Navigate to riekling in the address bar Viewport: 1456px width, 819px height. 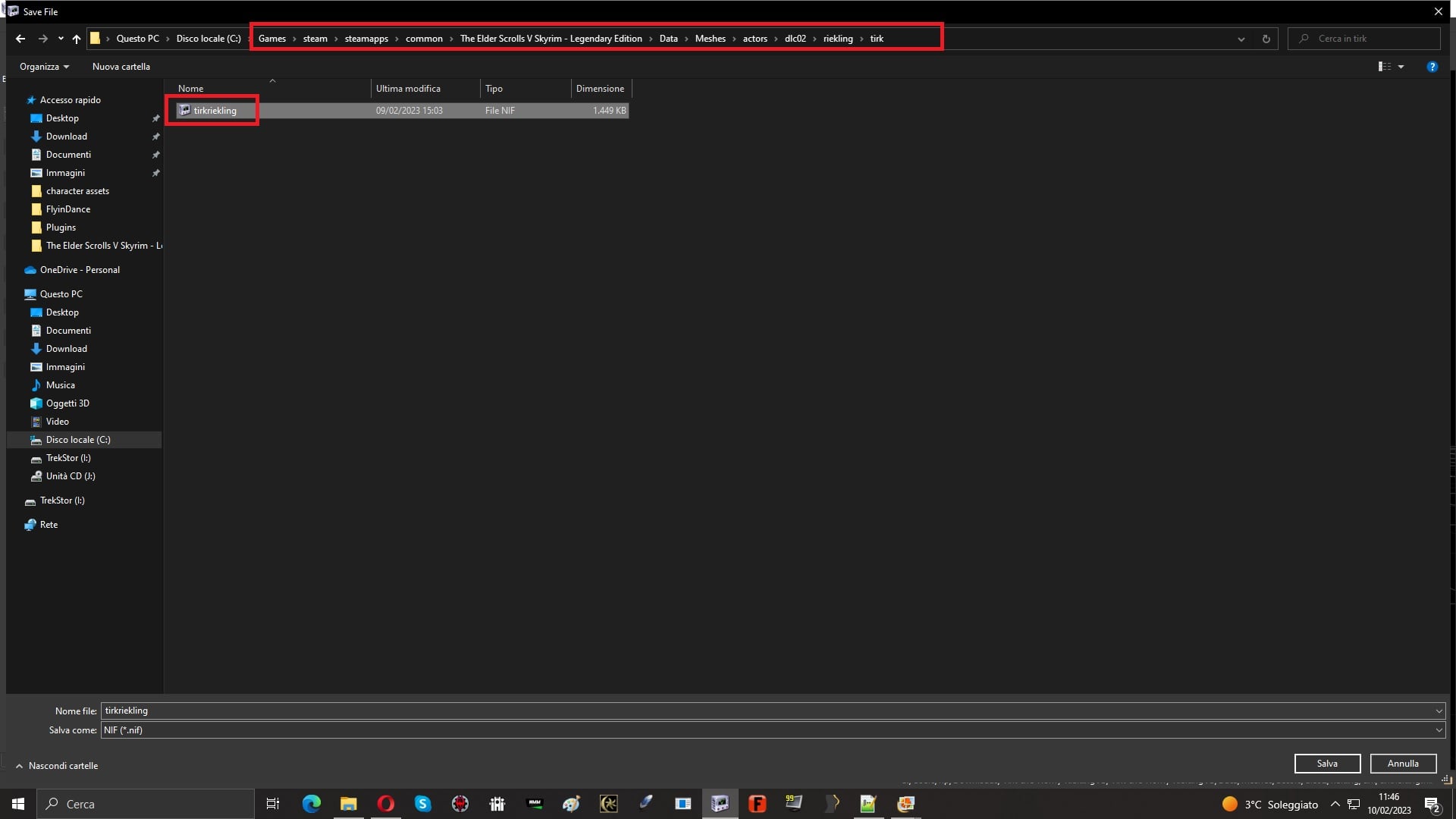838,39
